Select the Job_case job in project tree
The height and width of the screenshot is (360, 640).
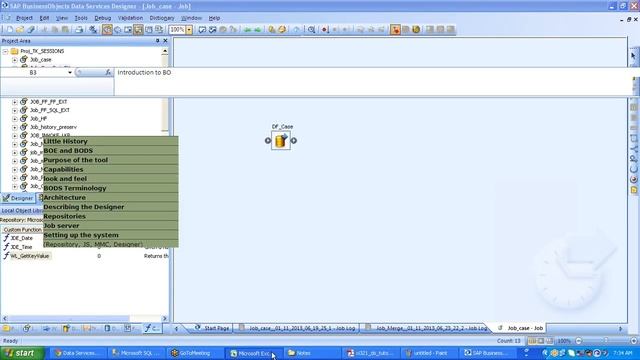[40, 60]
